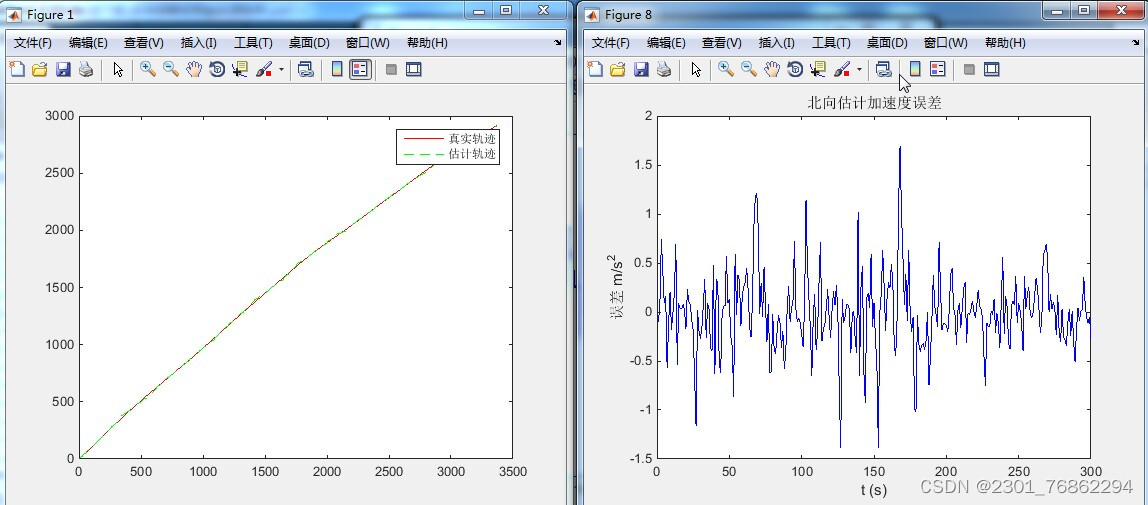Click New Figure icon in Figure 1

pos(16,70)
